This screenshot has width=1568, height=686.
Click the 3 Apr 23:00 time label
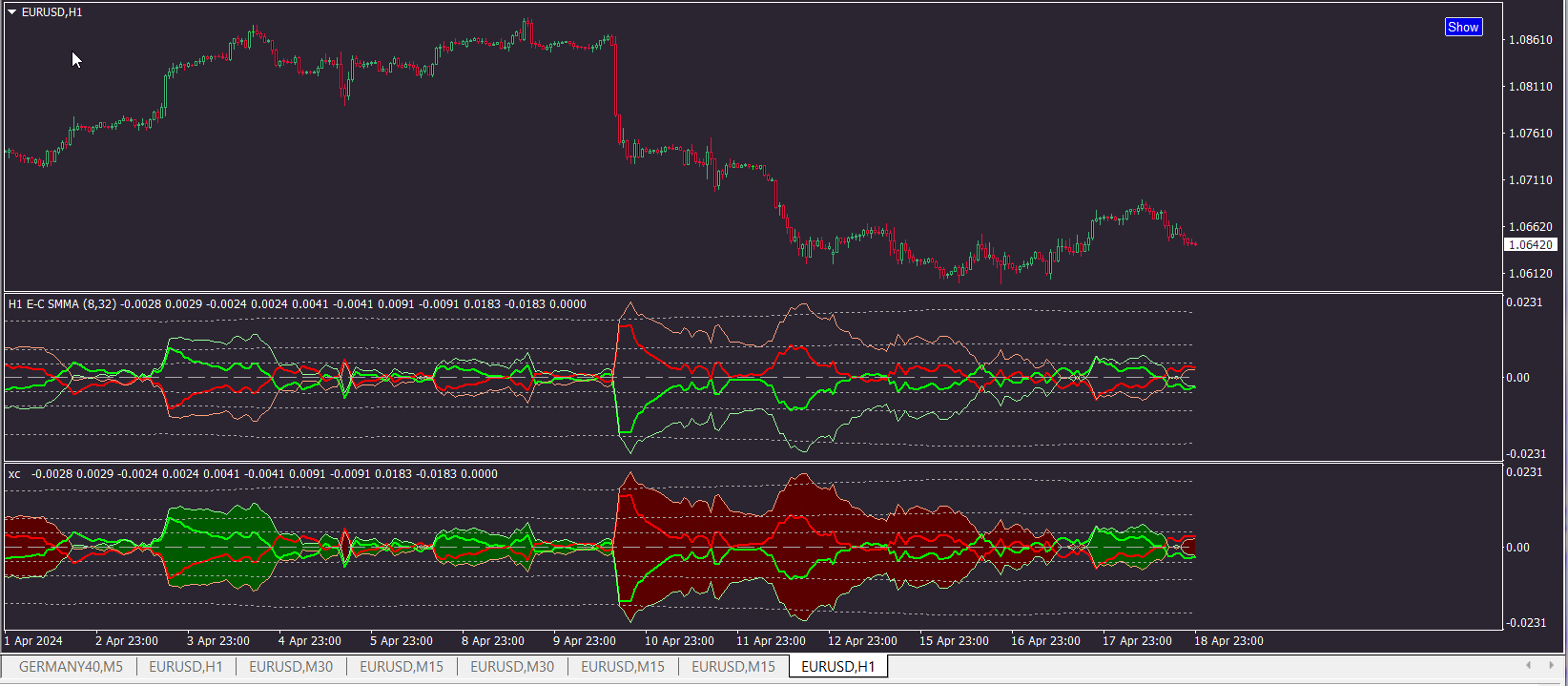click(218, 641)
